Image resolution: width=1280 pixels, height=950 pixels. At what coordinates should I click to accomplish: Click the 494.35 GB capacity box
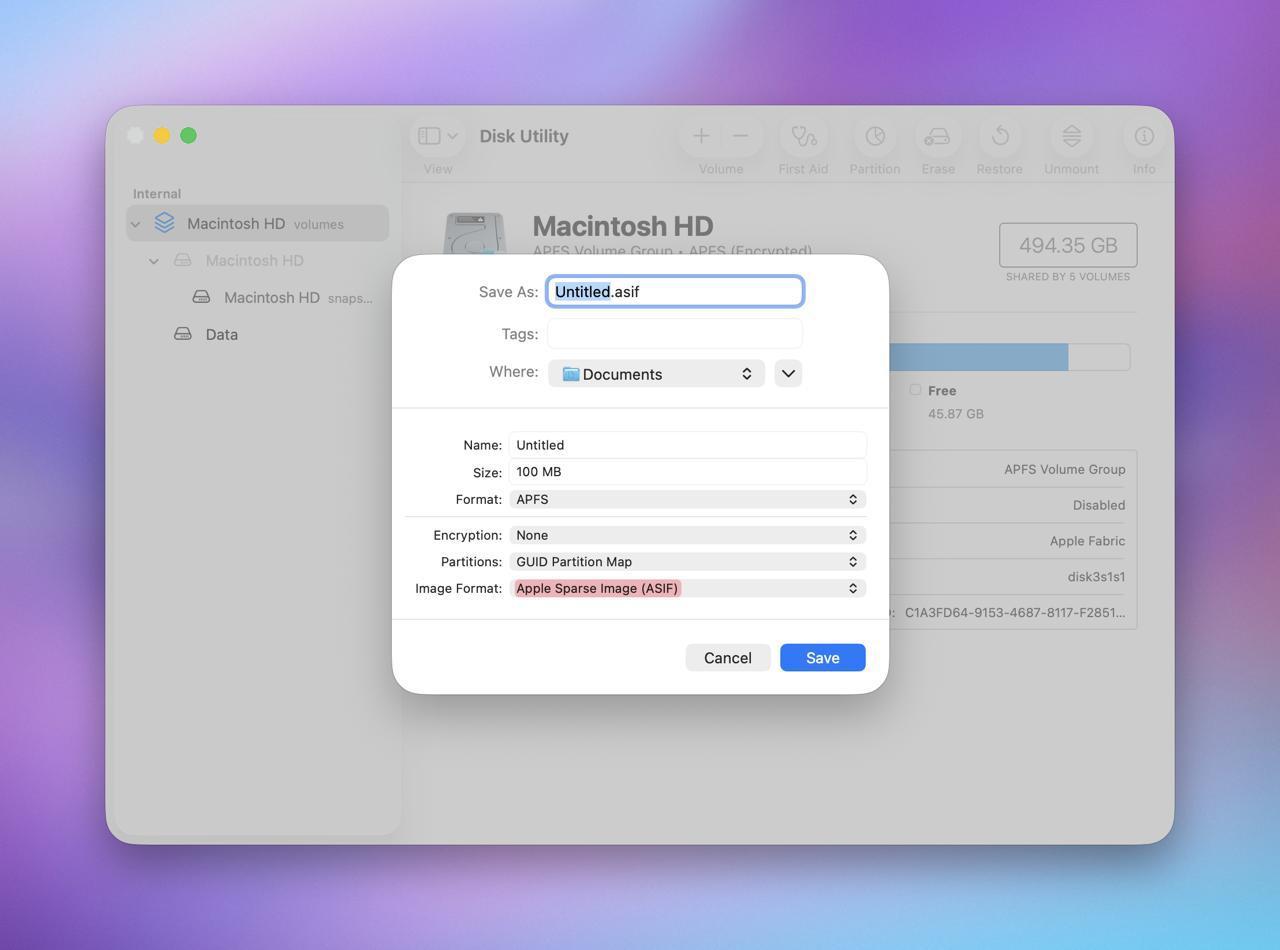1068,245
